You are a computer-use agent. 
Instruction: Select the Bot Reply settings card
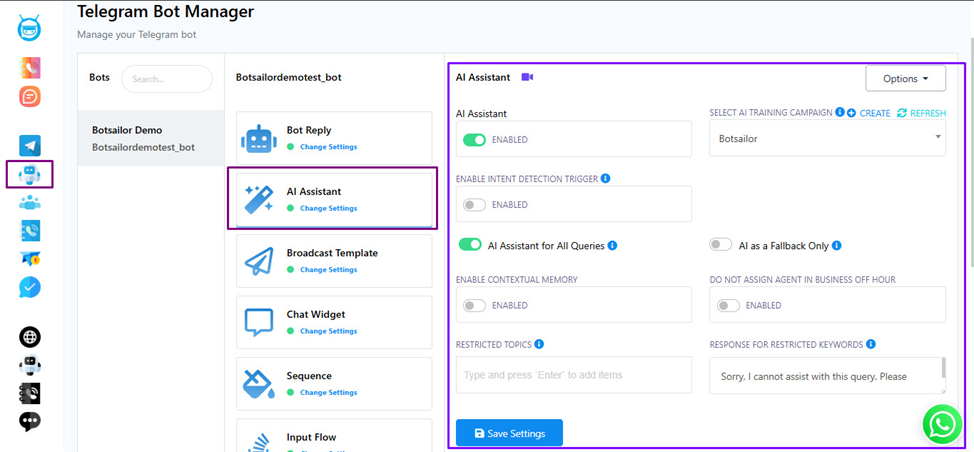(x=334, y=138)
